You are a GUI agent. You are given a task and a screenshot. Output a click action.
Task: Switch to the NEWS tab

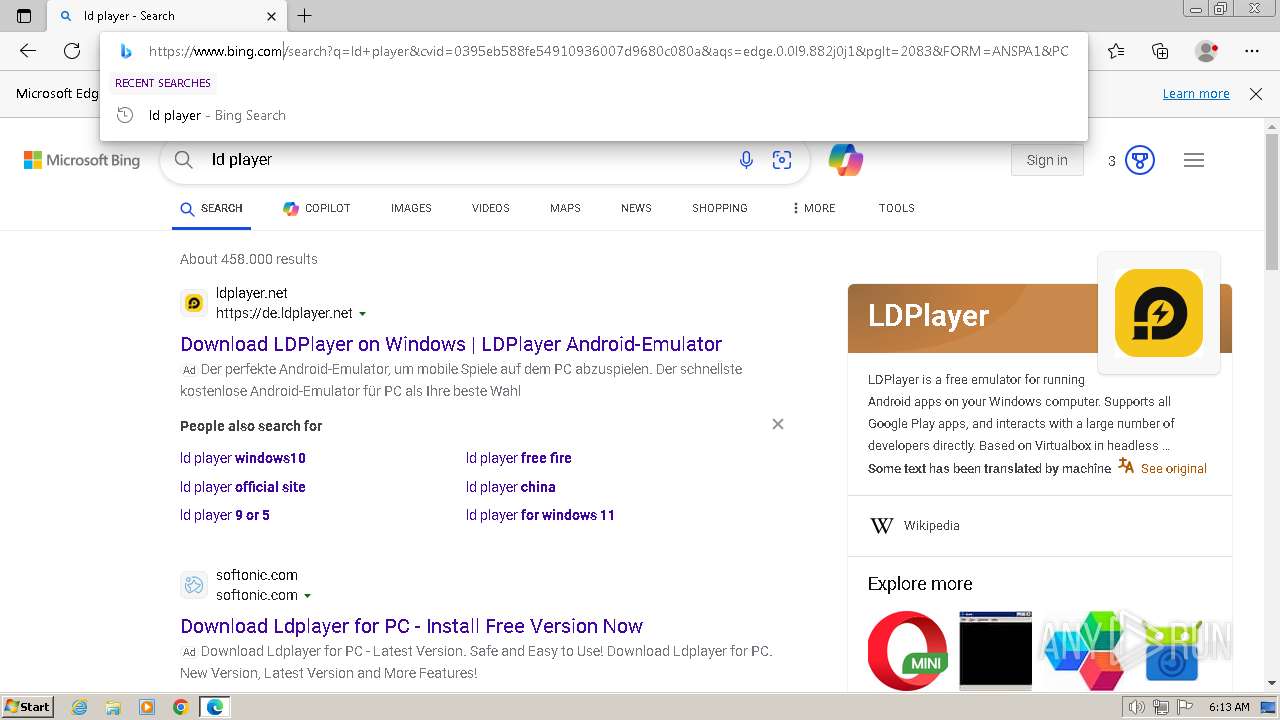[x=636, y=208]
